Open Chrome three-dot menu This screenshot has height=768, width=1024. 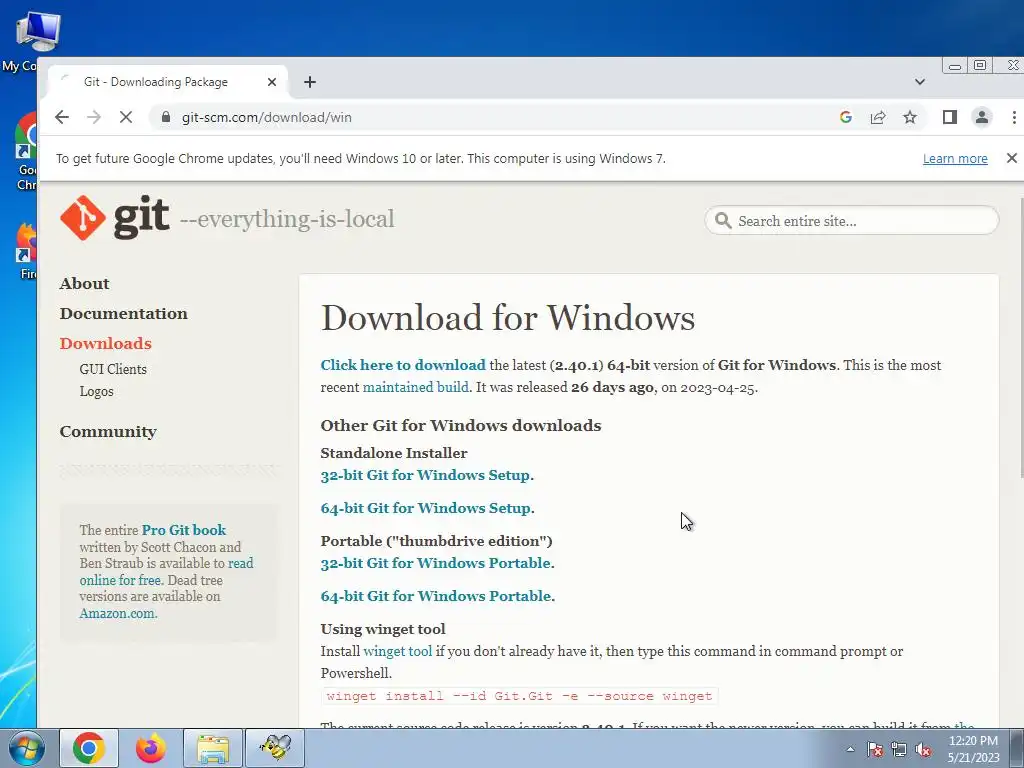pyautogui.click(x=1014, y=118)
